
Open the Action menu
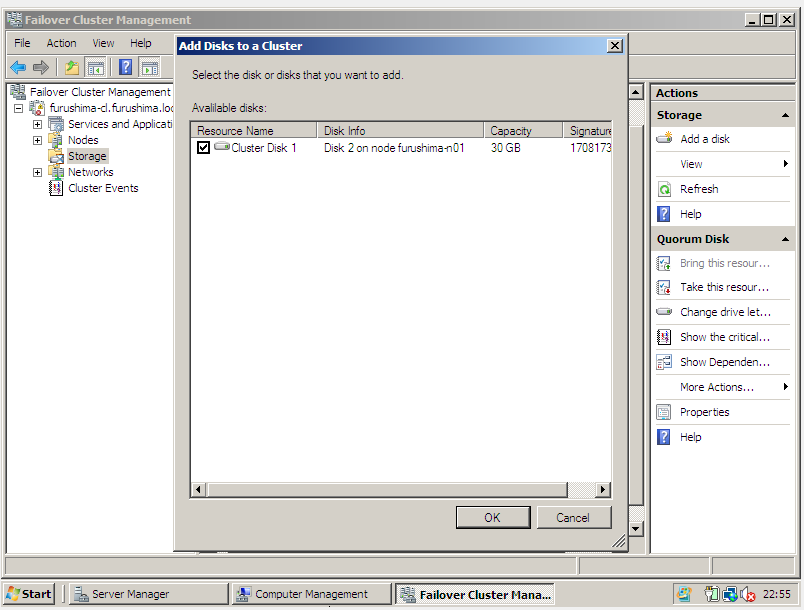click(x=62, y=43)
